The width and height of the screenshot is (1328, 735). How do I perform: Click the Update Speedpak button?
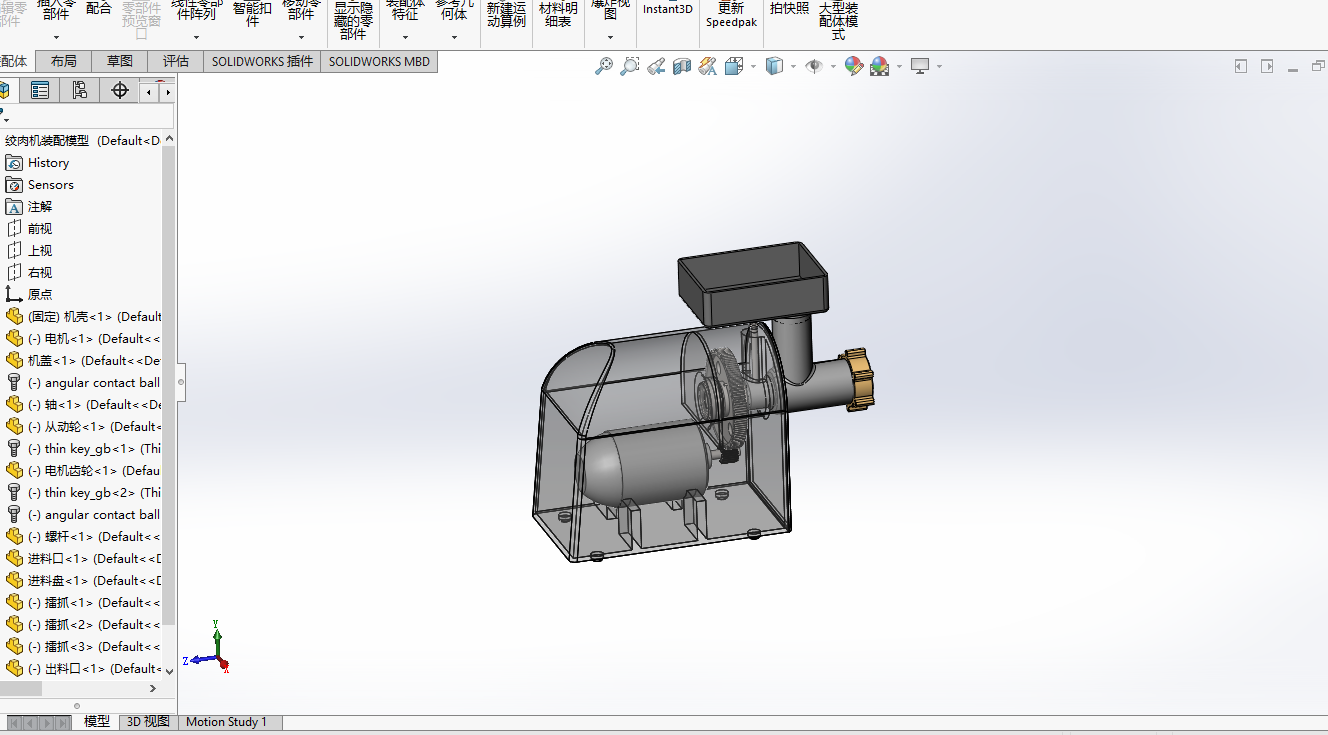(731, 15)
